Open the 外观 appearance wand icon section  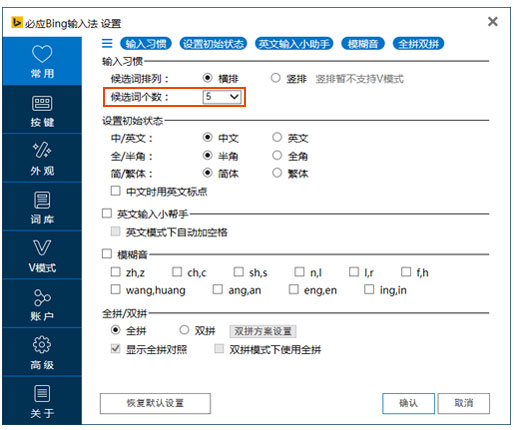pos(42,159)
